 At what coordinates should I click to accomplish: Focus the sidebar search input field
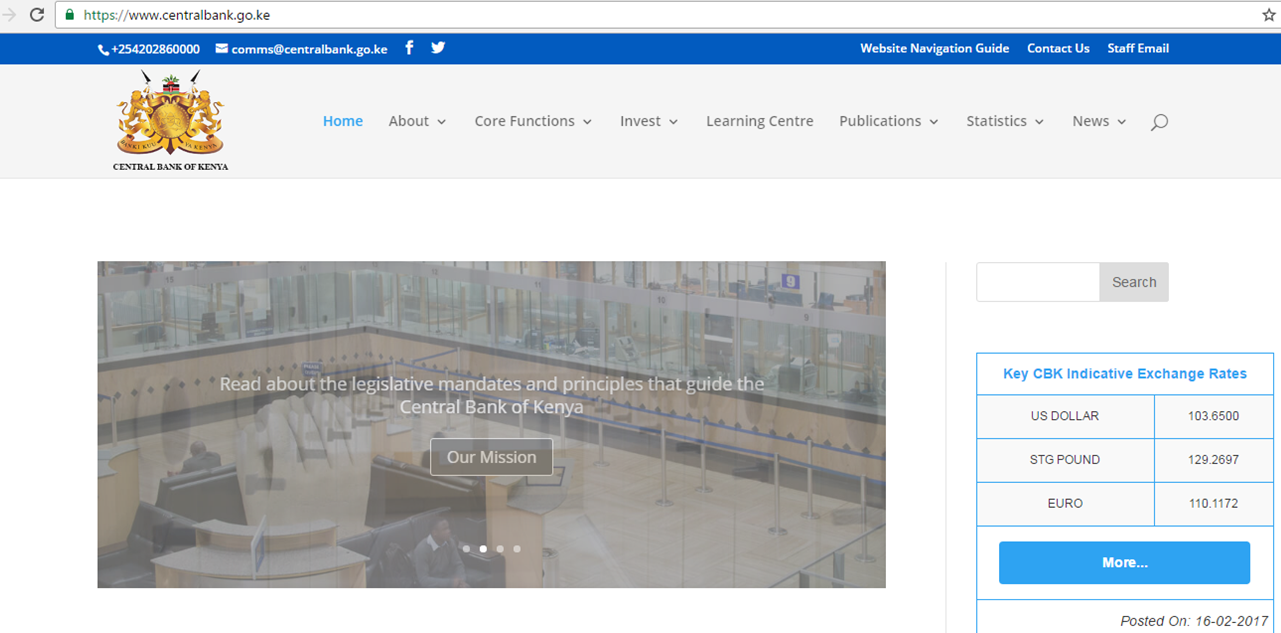pyautogui.click(x=1038, y=282)
